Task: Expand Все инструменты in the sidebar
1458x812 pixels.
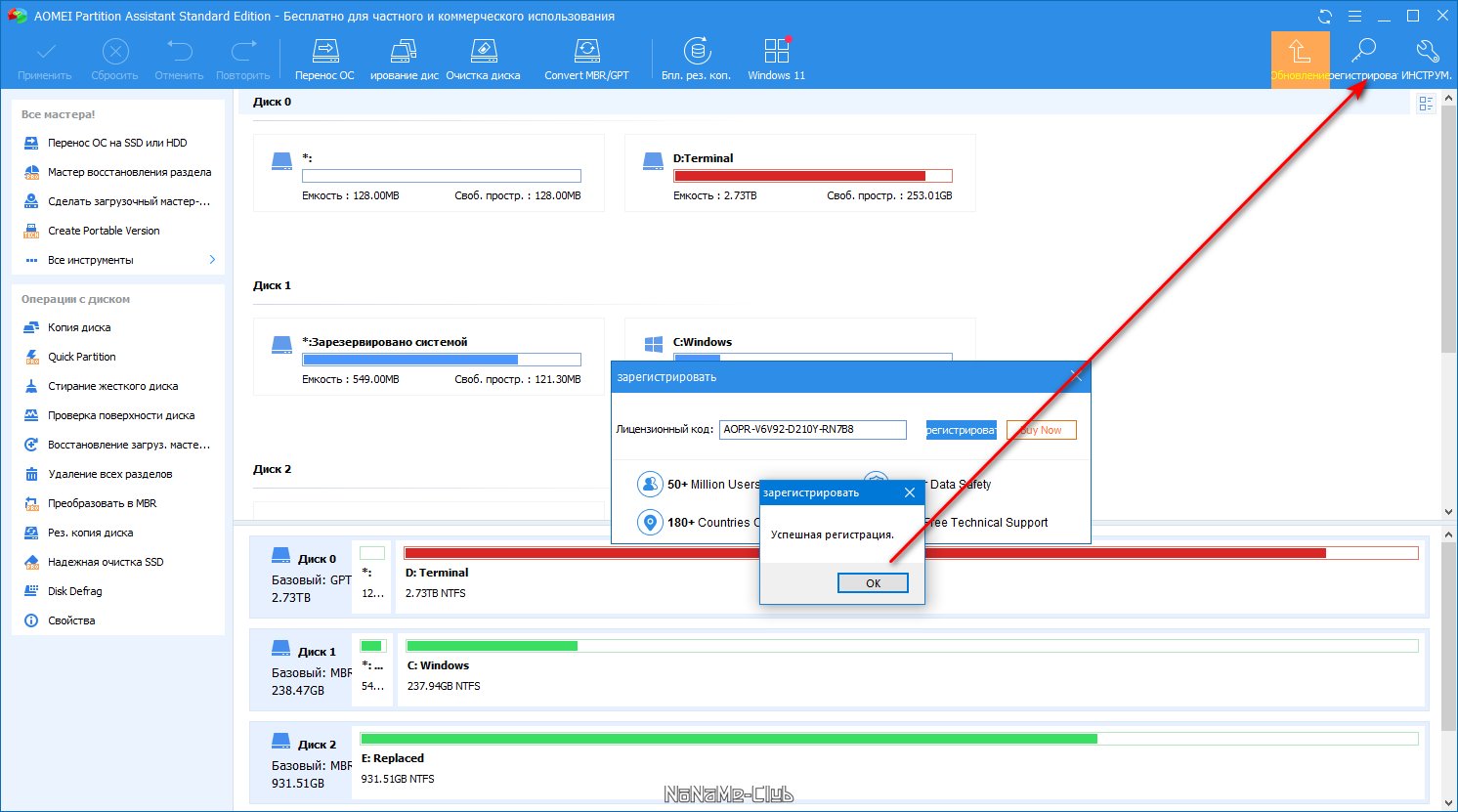Action: [x=117, y=260]
